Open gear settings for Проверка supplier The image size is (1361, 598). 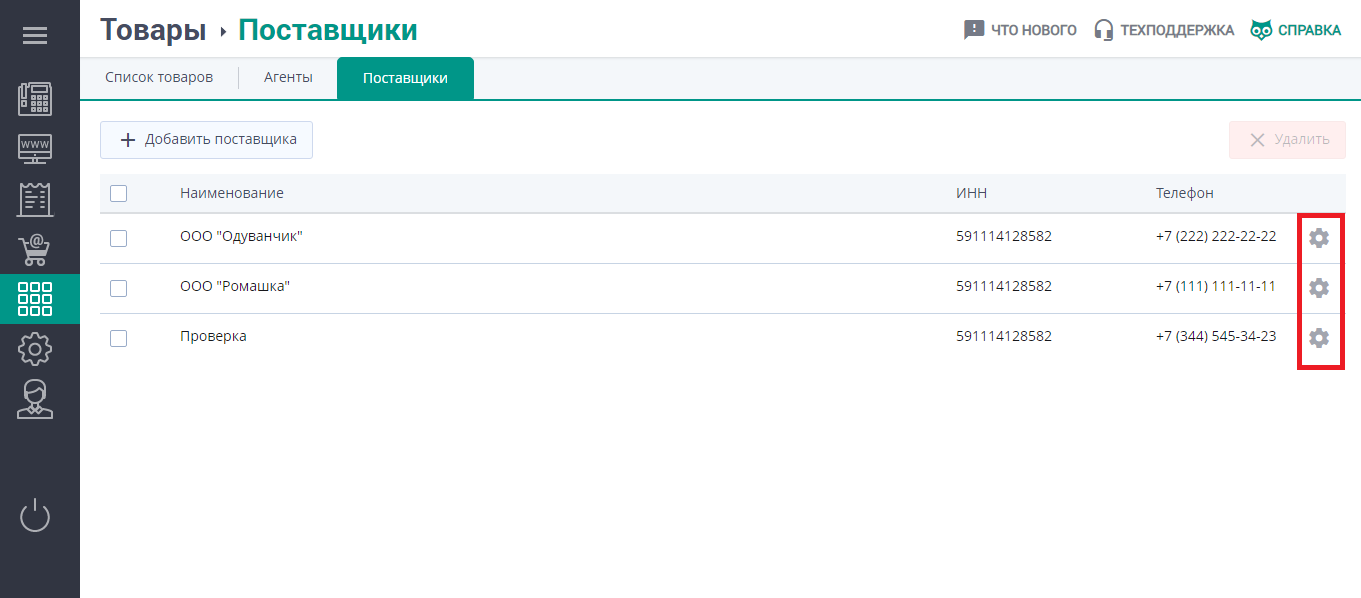click(1319, 338)
